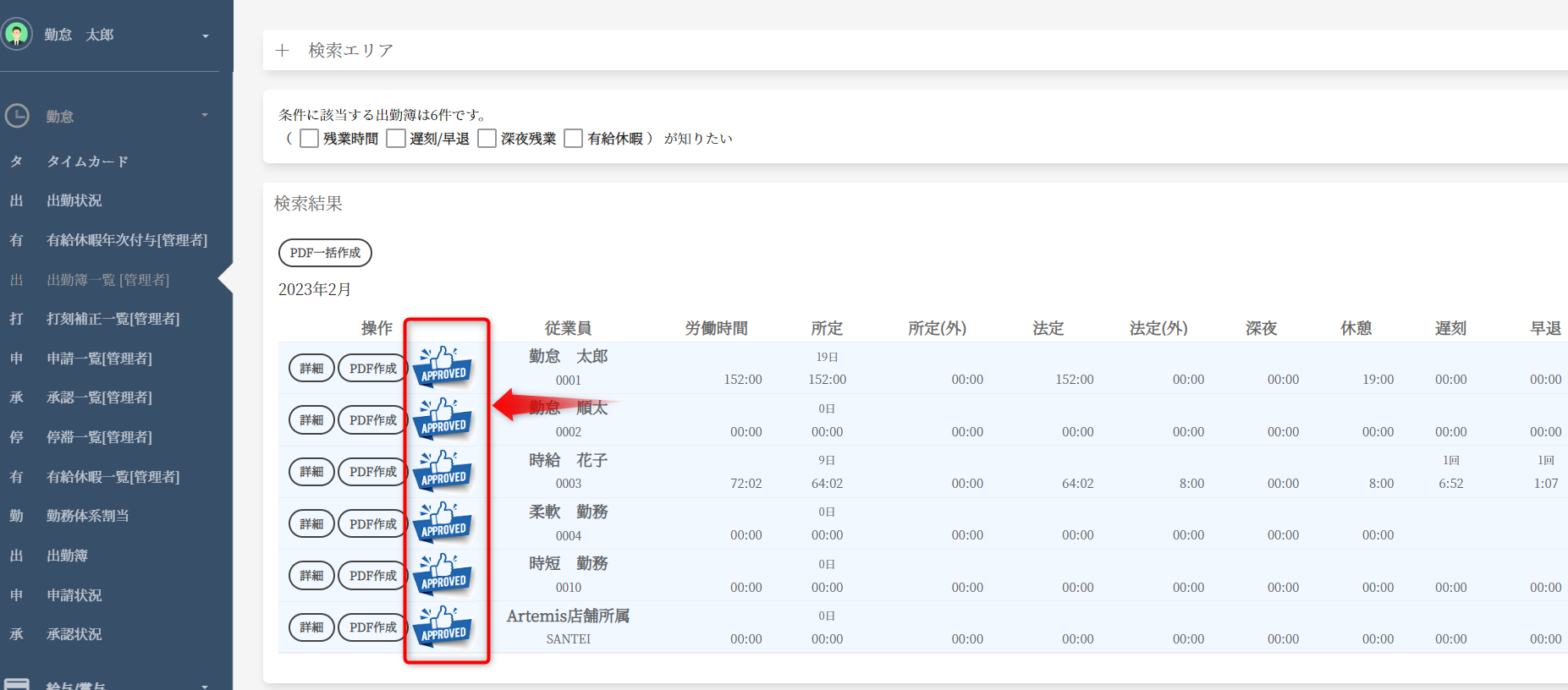Go to 承認一覧[管理者] menu item
1568x690 pixels.
pyautogui.click(x=99, y=397)
